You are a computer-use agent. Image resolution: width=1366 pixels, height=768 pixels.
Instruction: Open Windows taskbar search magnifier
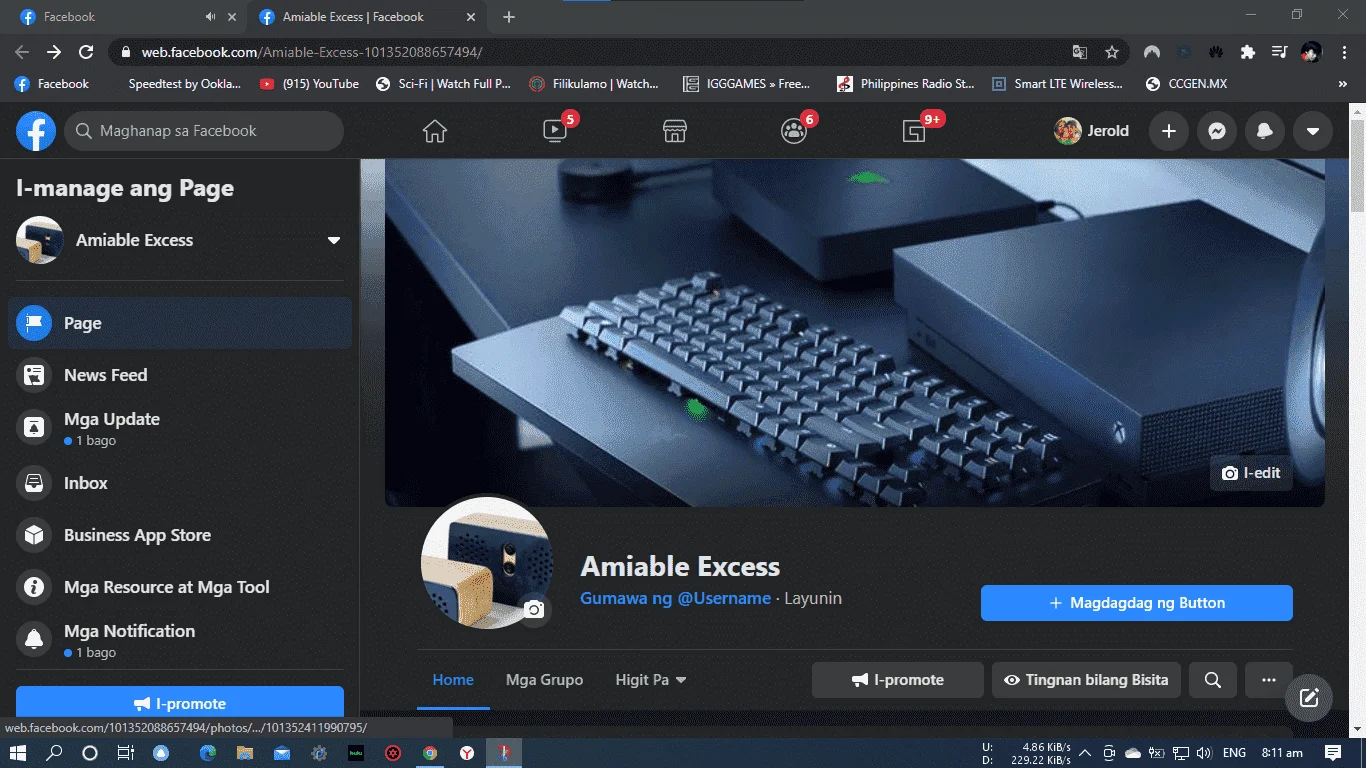click(x=54, y=753)
